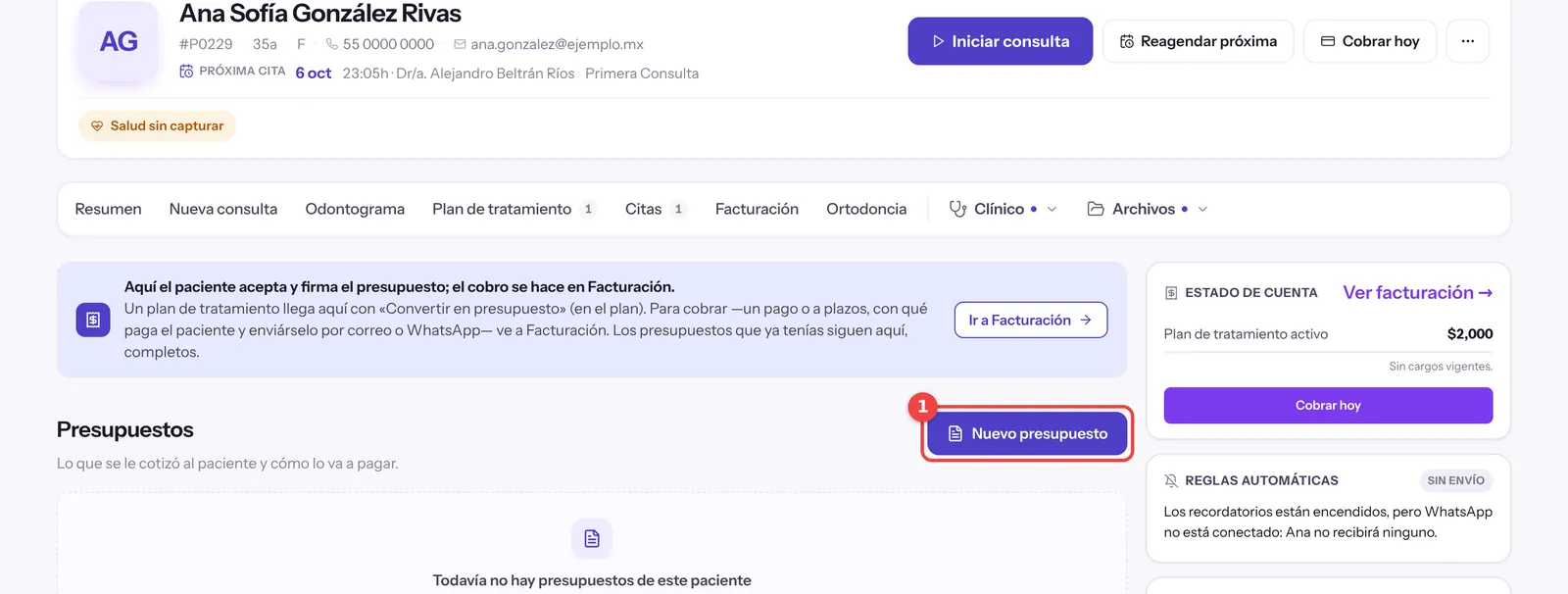Click the arrow icon in Ir a Facturación
This screenshot has width=1568, height=594.
pos(1086,321)
